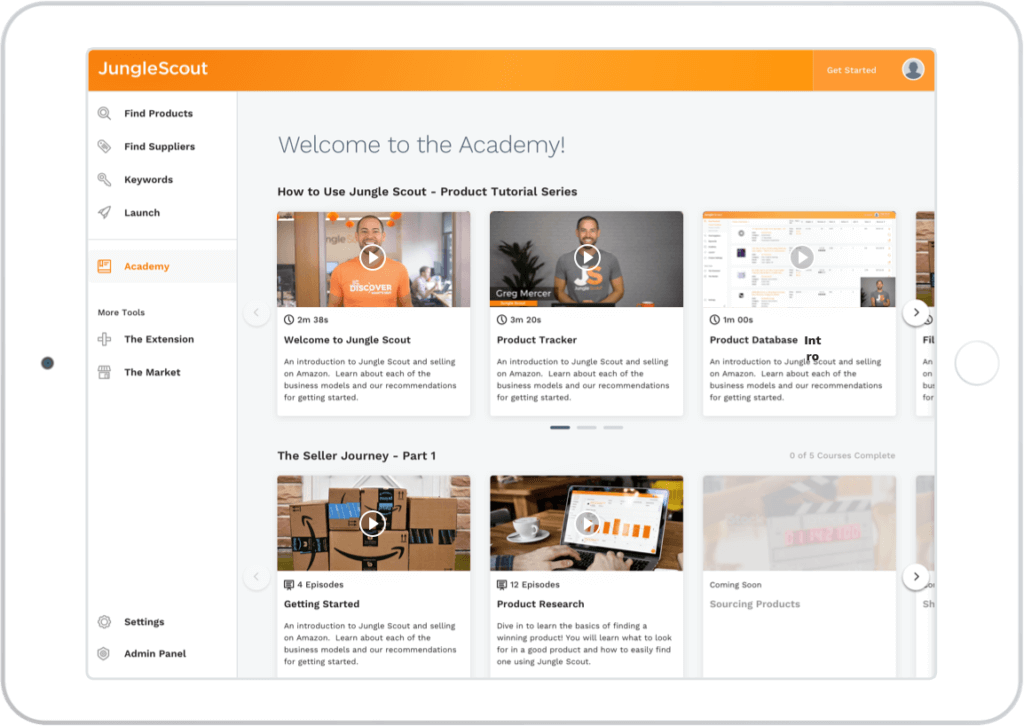
Task: Play the Product Tracker video
Action: click(586, 257)
